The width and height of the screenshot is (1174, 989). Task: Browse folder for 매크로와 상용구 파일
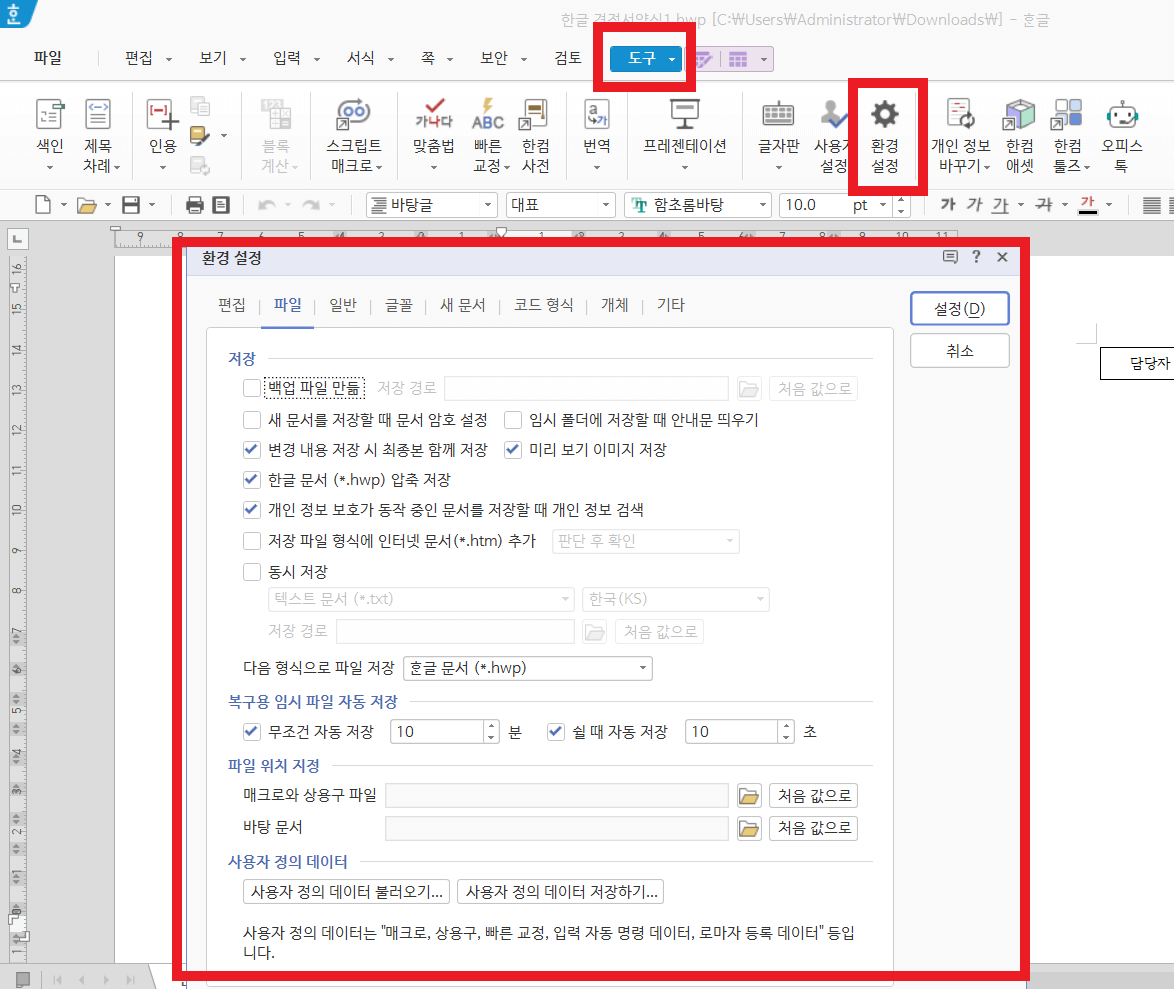pyautogui.click(x=749, y=796)
